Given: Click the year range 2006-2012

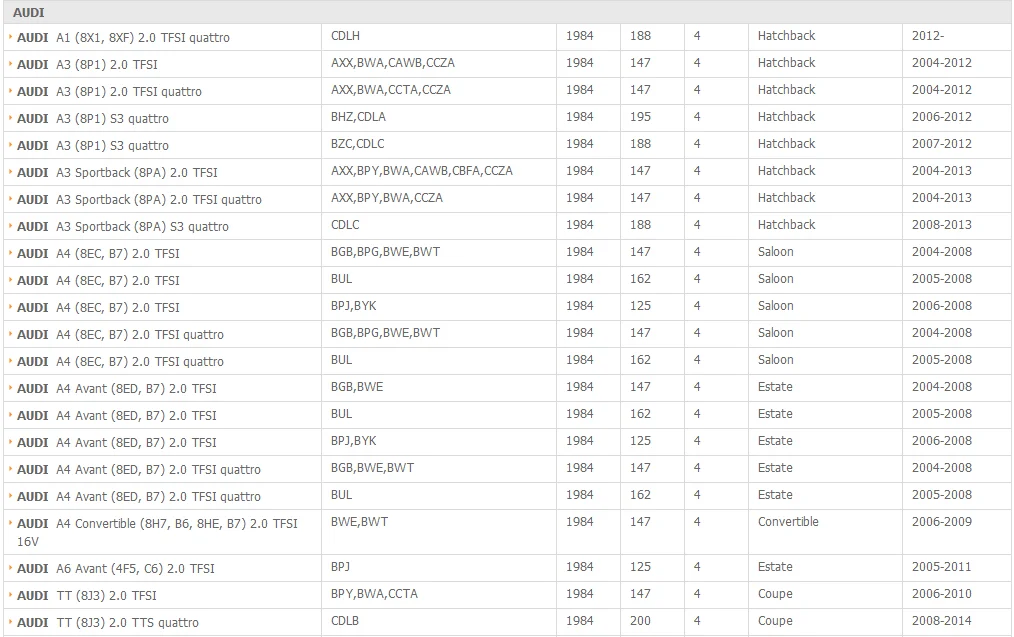Looking at the screenshot, I should (942, 117).
